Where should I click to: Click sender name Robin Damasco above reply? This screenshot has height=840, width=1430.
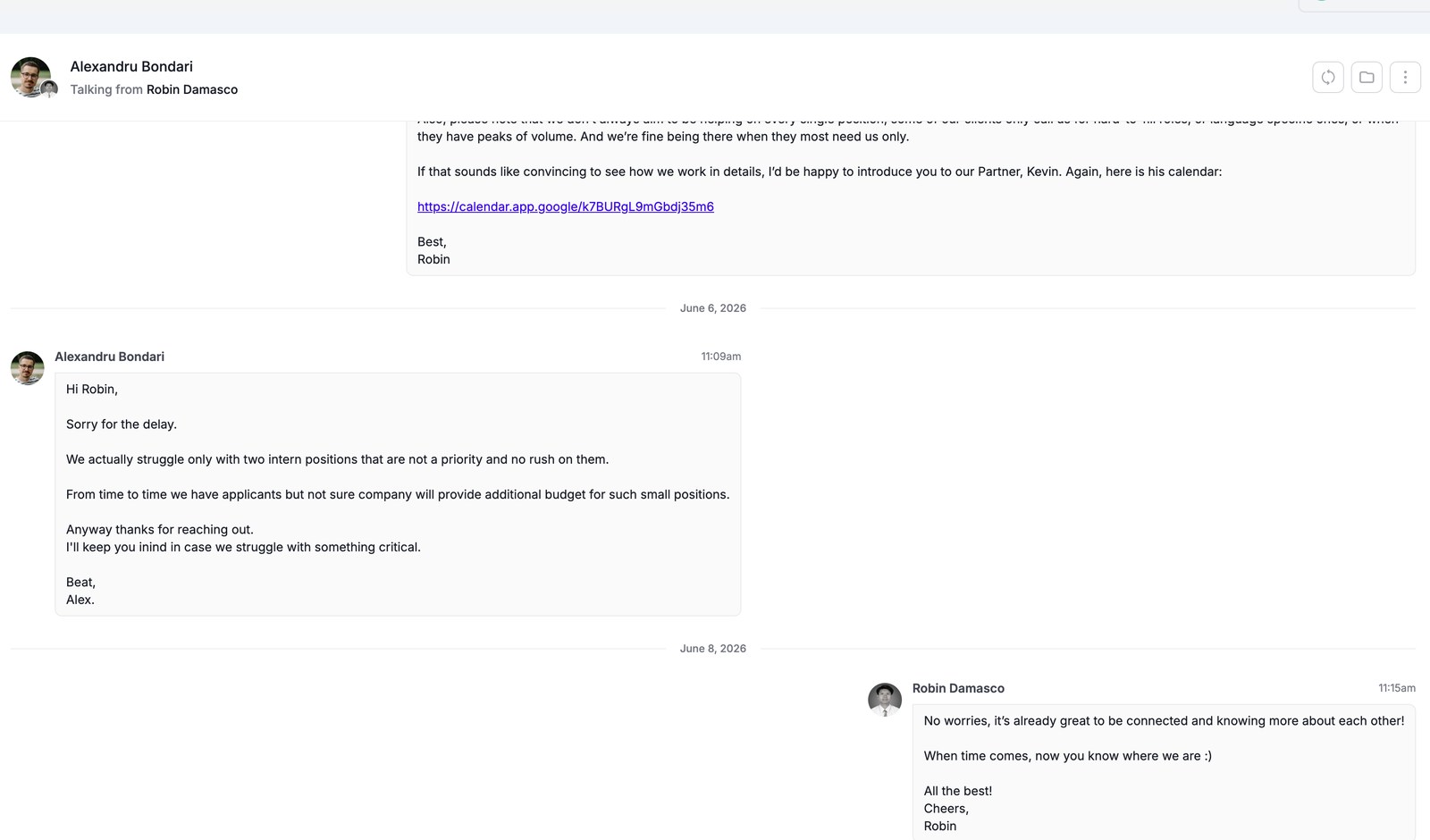tap(958, 688)
